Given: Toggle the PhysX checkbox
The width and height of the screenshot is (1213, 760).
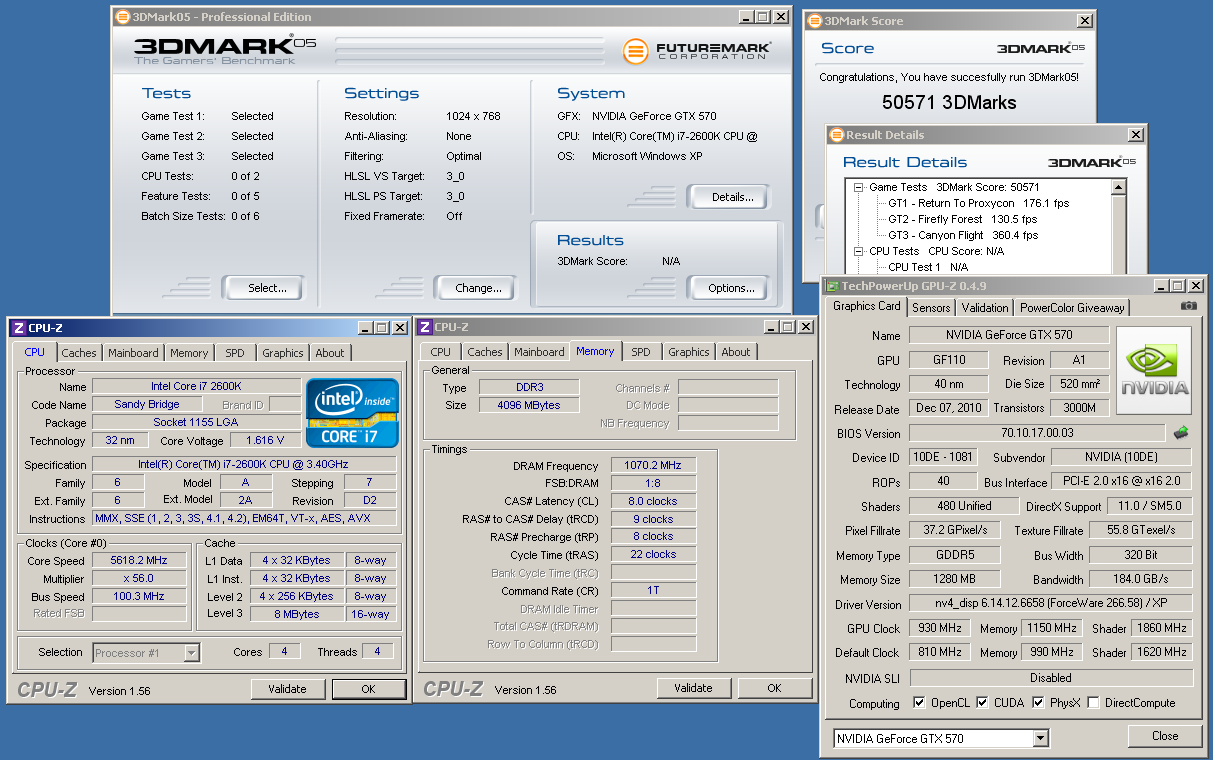Looking at the screenshot, I should click(1038, 703).
